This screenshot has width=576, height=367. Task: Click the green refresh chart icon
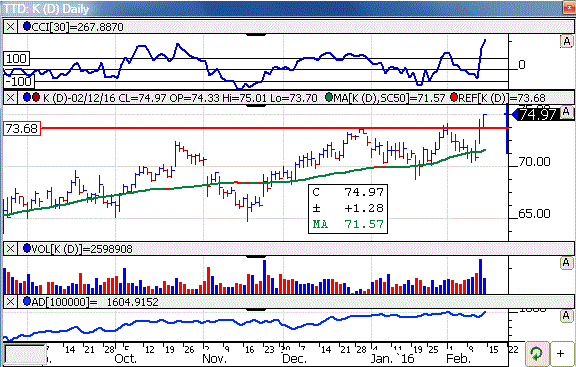[537, 354]
